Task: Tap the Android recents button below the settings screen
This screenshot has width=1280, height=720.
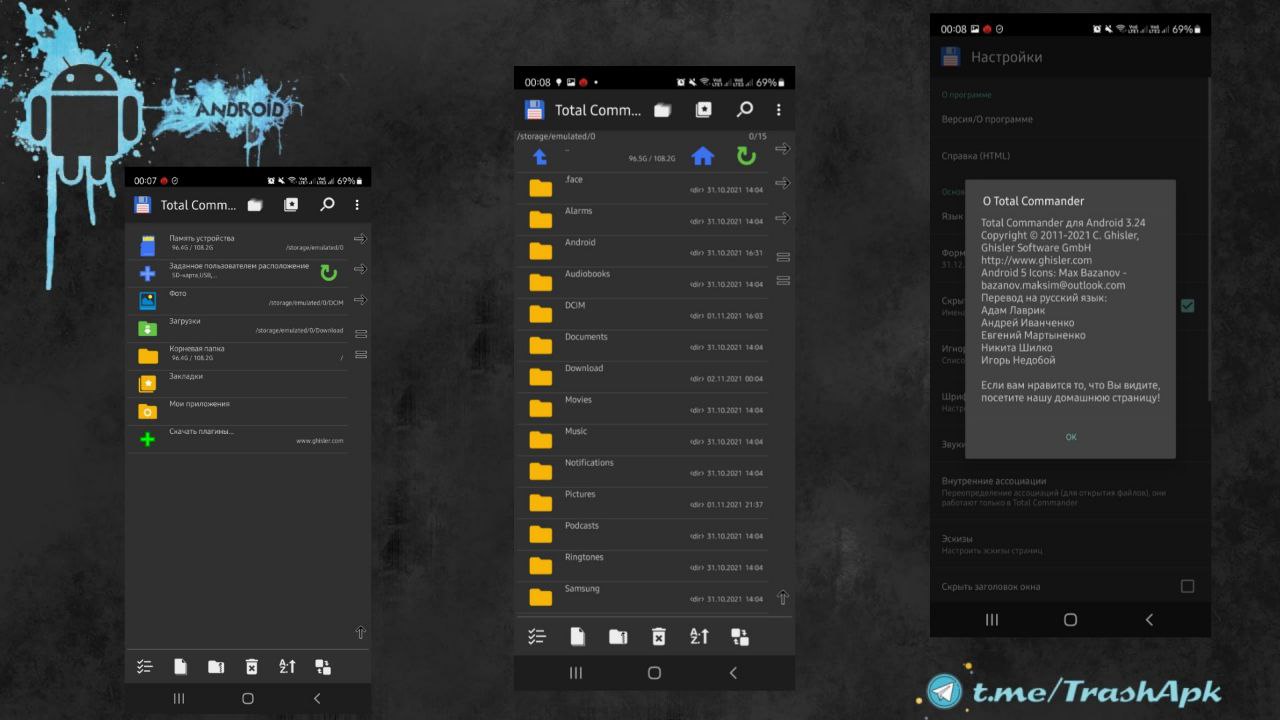Action: [992, 620]
